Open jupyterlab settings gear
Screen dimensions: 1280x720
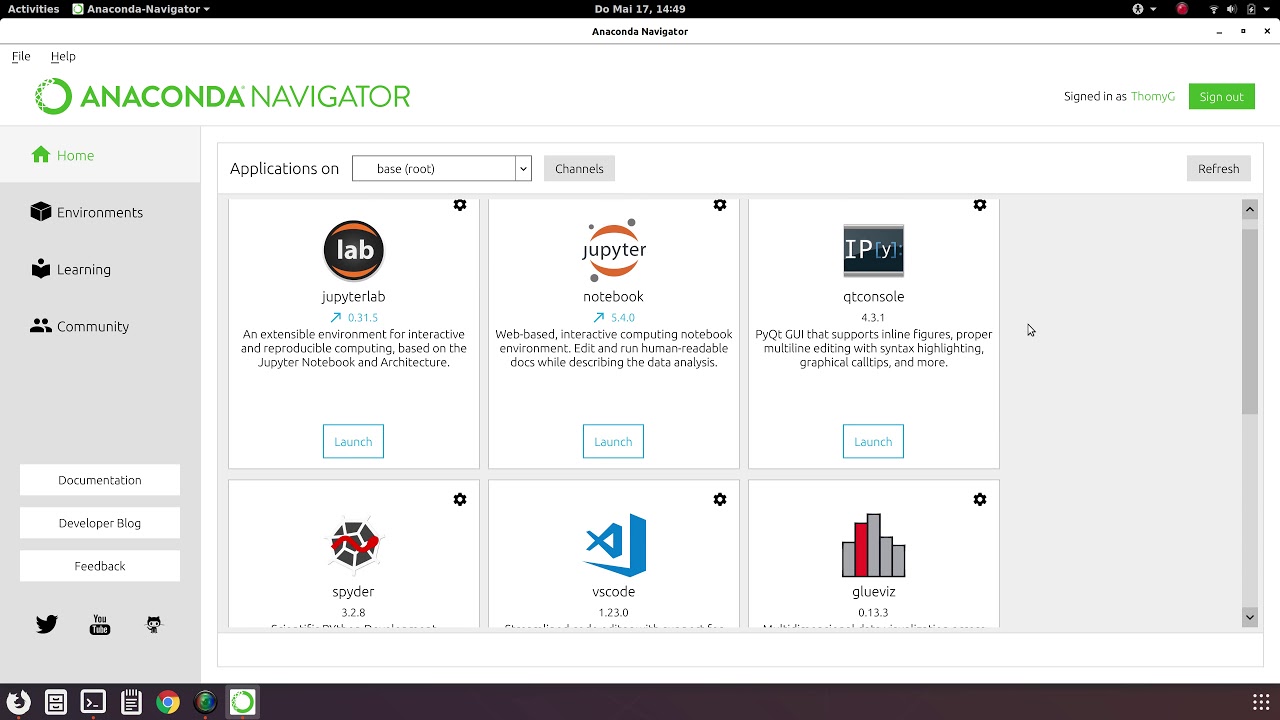pyautogui.click(x=460, y=205)
